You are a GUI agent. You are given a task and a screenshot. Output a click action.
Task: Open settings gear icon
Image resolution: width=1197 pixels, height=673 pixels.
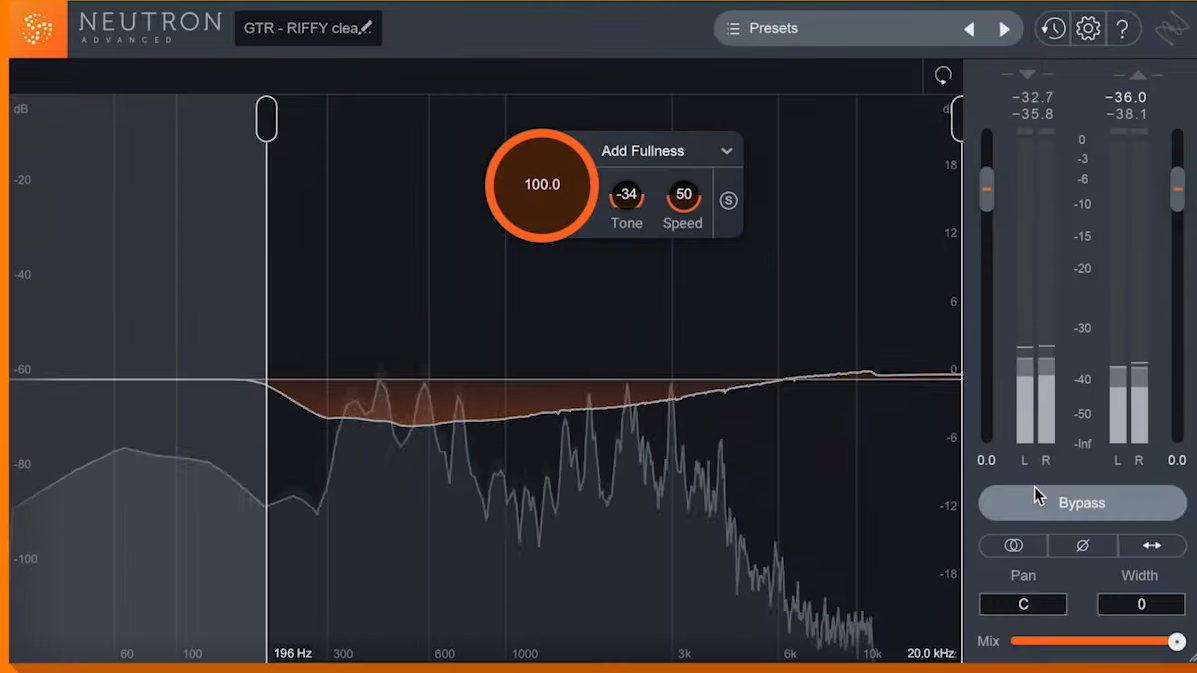[1088, 29]
